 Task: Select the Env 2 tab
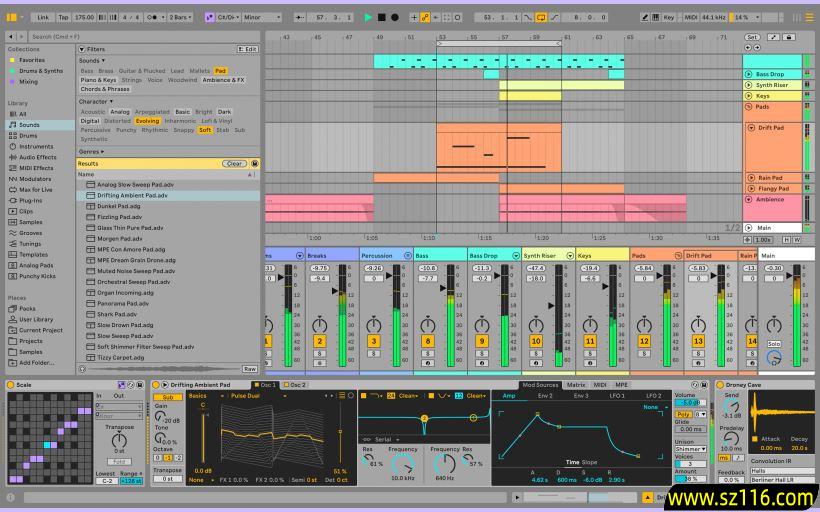[x=545, y=396]
